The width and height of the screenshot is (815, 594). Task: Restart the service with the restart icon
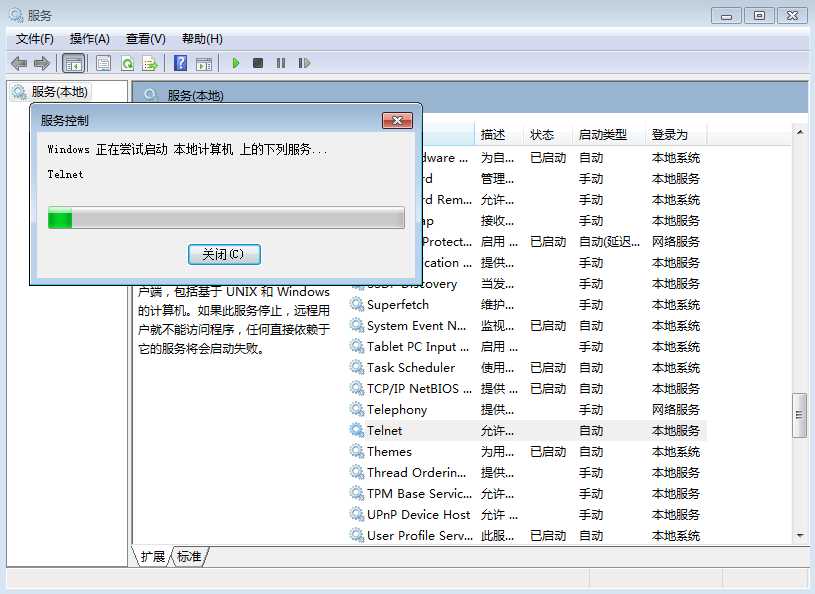304,63
